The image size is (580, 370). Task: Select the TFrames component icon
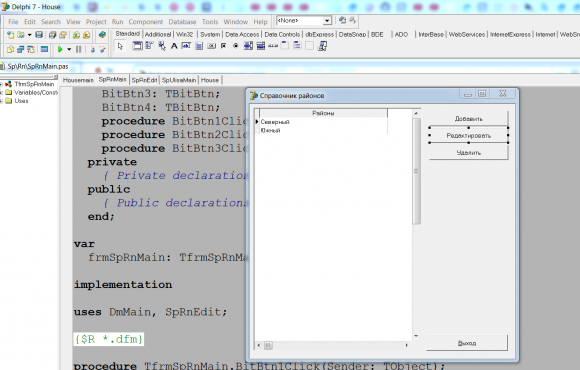coord(138,46)
